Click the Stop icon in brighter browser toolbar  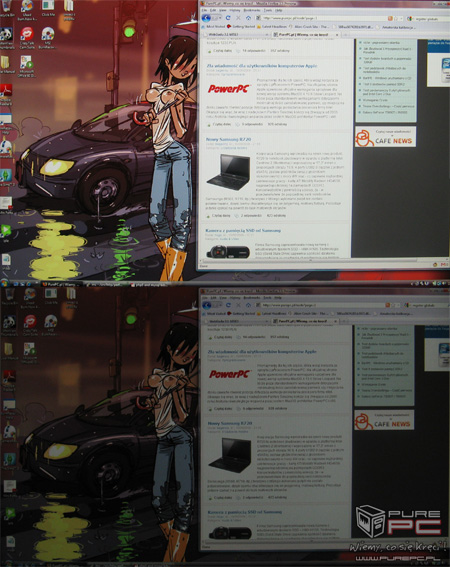[238, 18]
